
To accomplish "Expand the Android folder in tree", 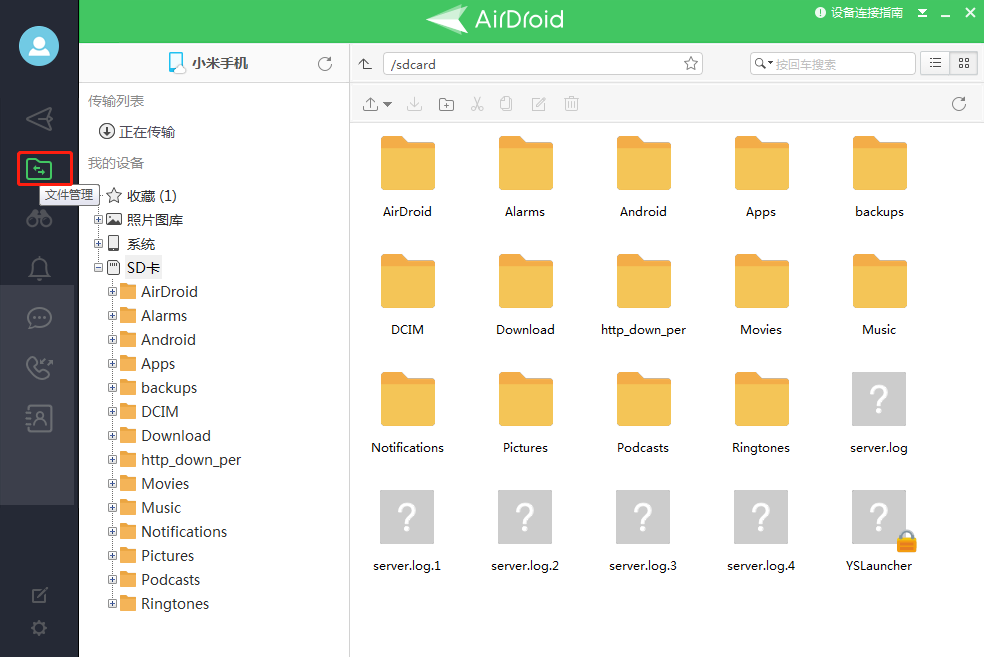I will point(112,339).
